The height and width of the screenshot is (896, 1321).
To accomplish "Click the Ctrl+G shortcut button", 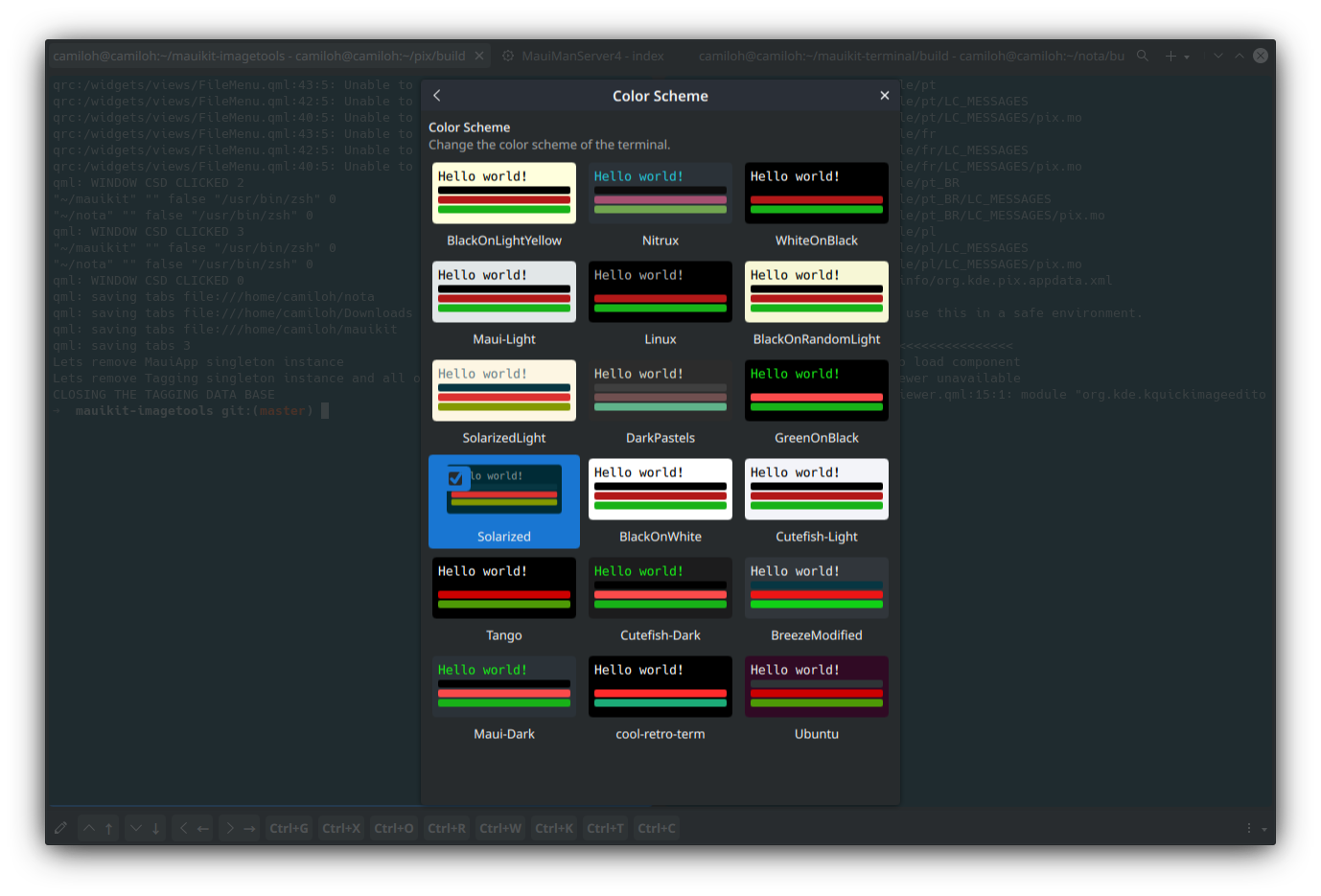I will [x=289, y=828].
